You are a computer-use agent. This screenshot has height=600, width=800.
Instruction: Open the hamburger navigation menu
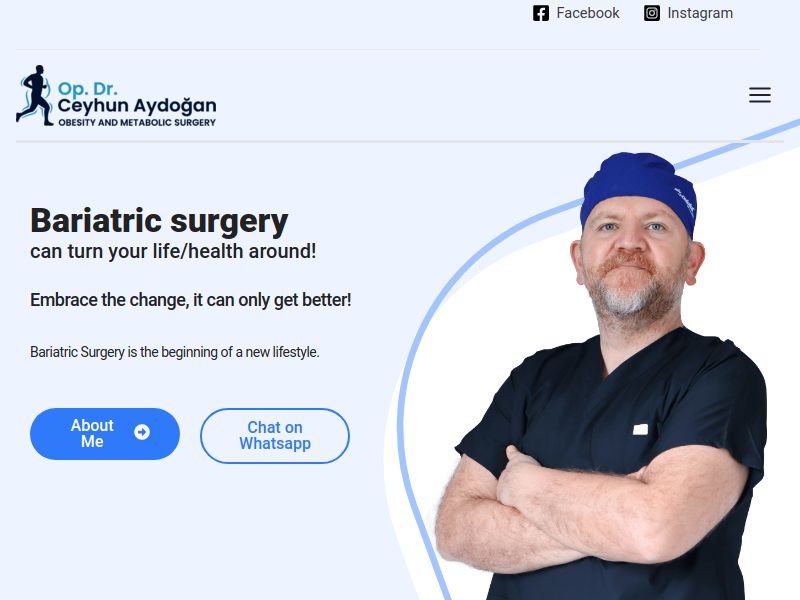click(760, 95)
